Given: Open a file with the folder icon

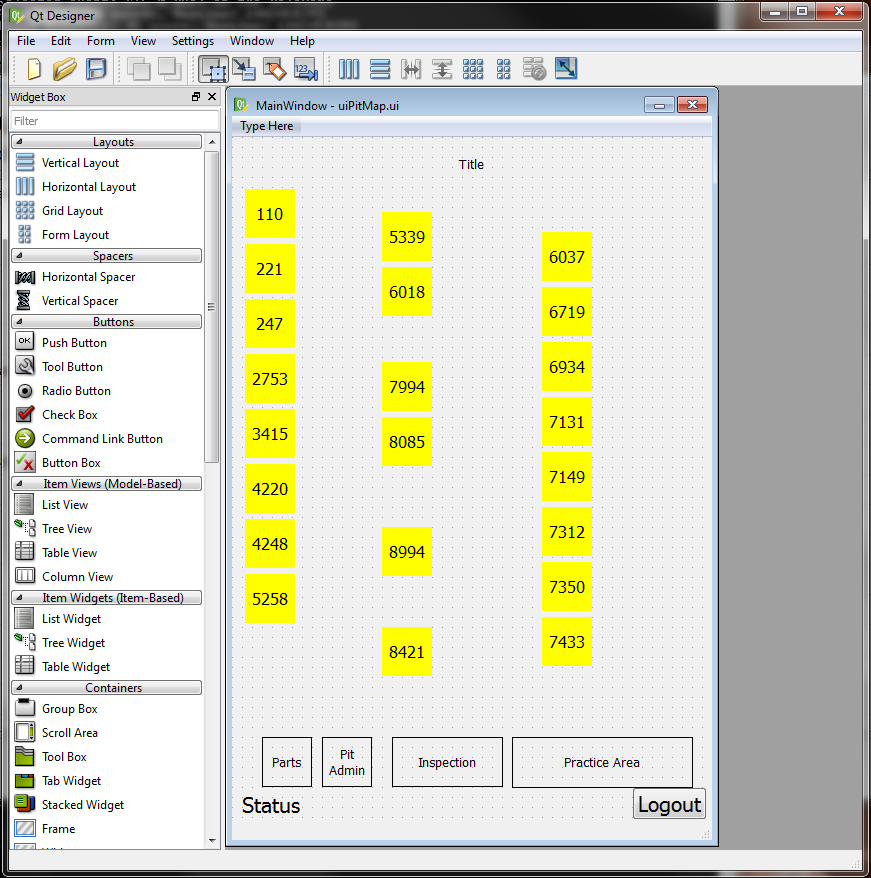Looking at the screenshot, I should (65, 69).
